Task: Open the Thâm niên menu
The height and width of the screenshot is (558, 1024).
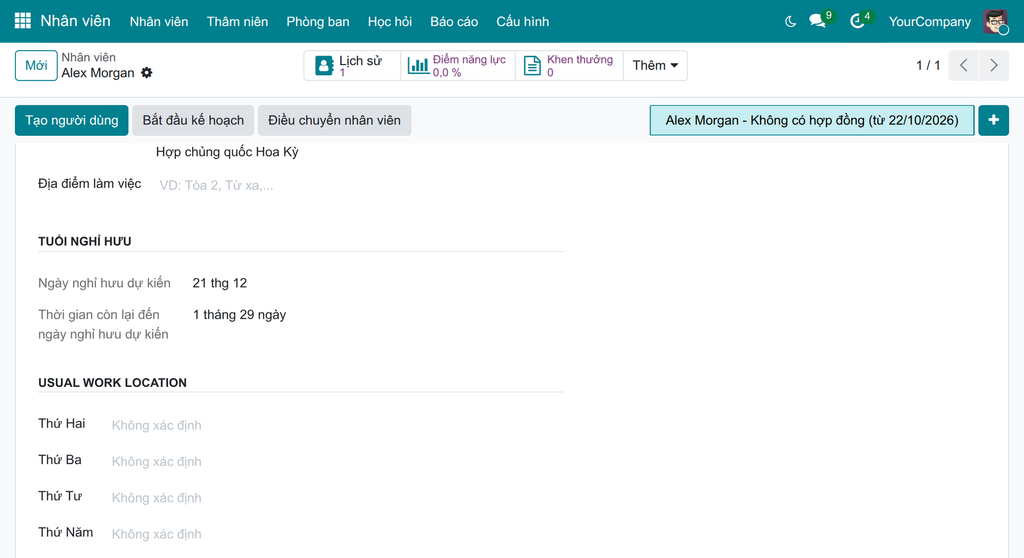Action: click(237, 22)
